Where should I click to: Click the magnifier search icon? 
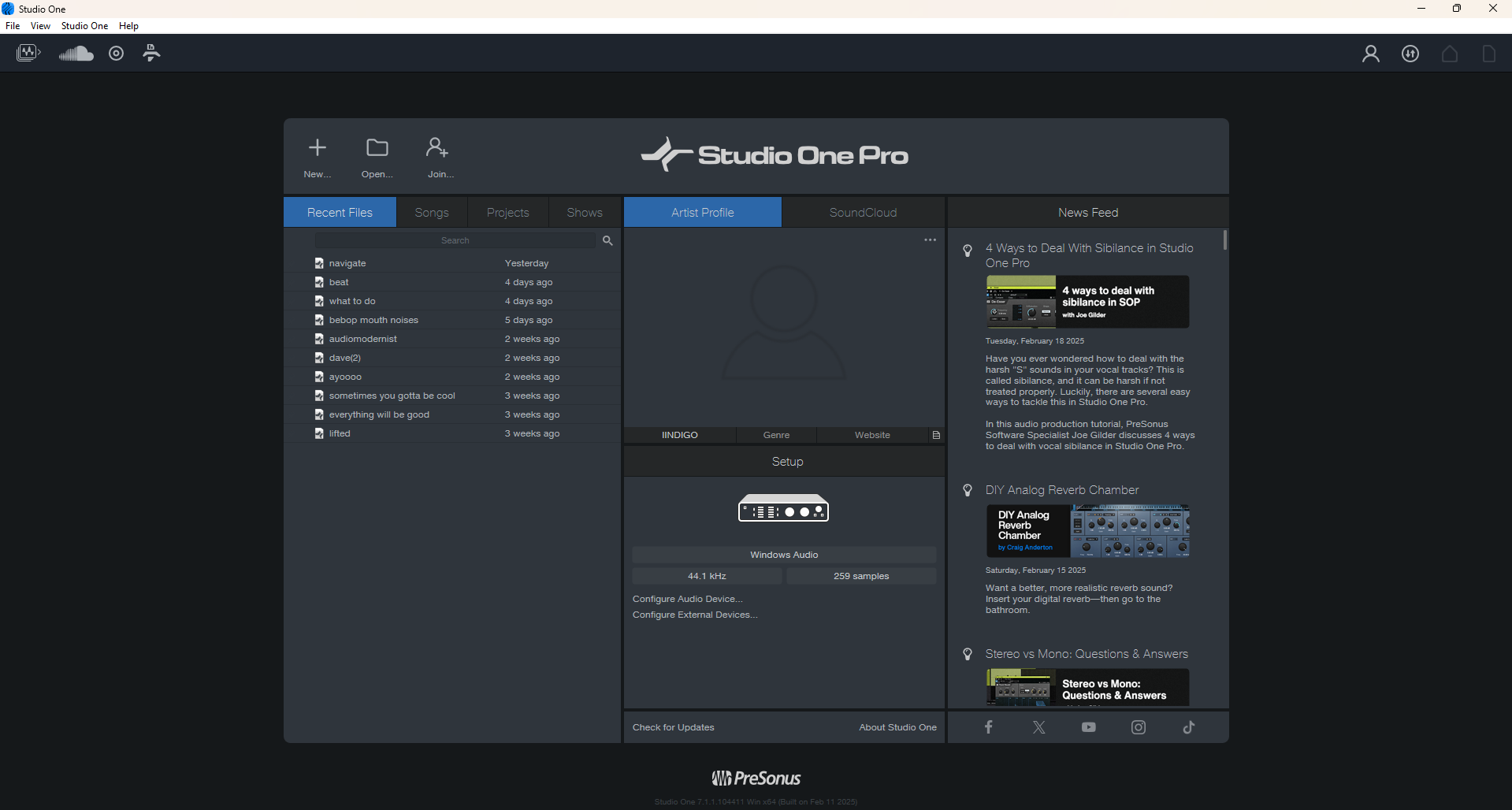click(607, 240)
